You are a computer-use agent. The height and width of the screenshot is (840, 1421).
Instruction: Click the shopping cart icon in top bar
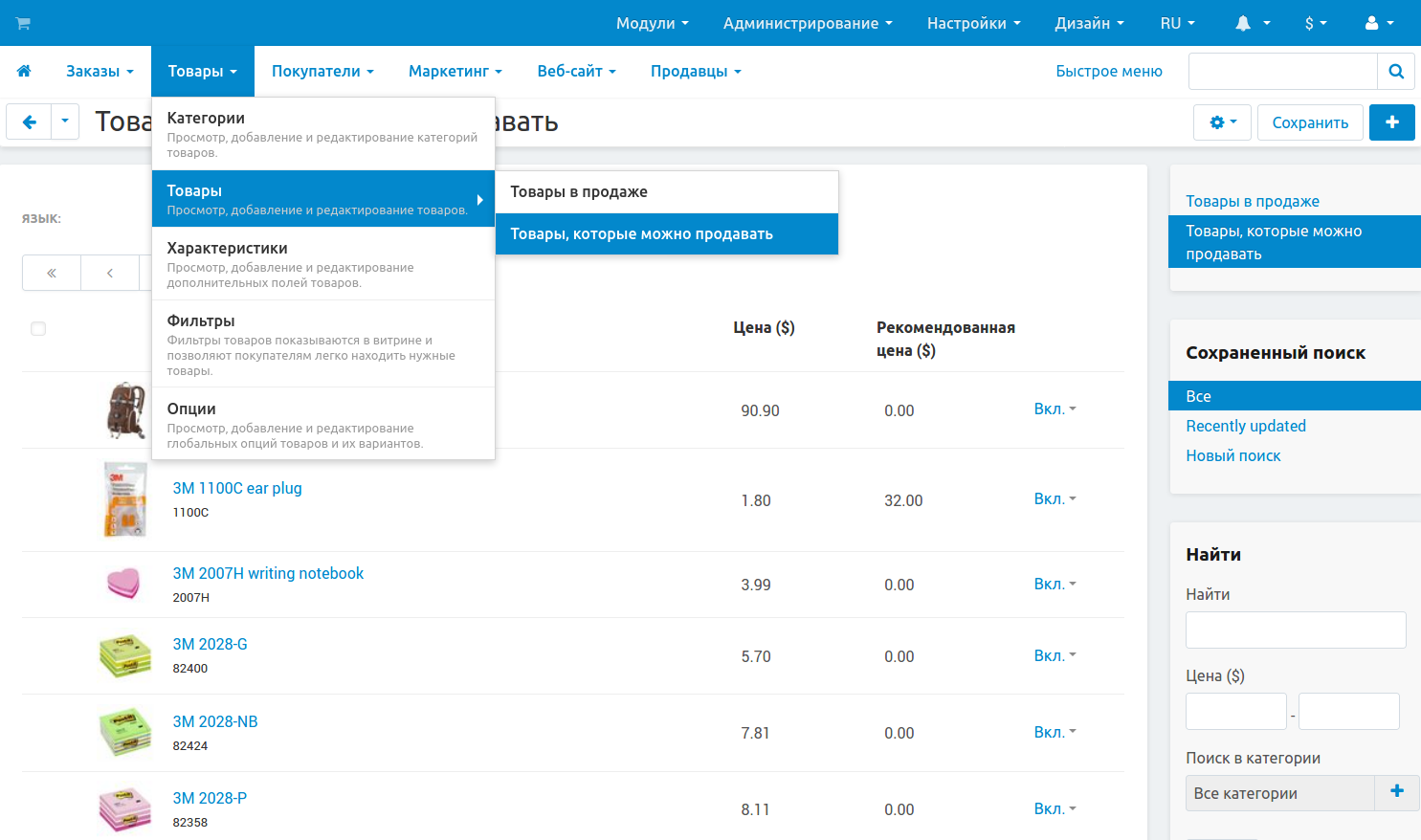pos(23,23)
